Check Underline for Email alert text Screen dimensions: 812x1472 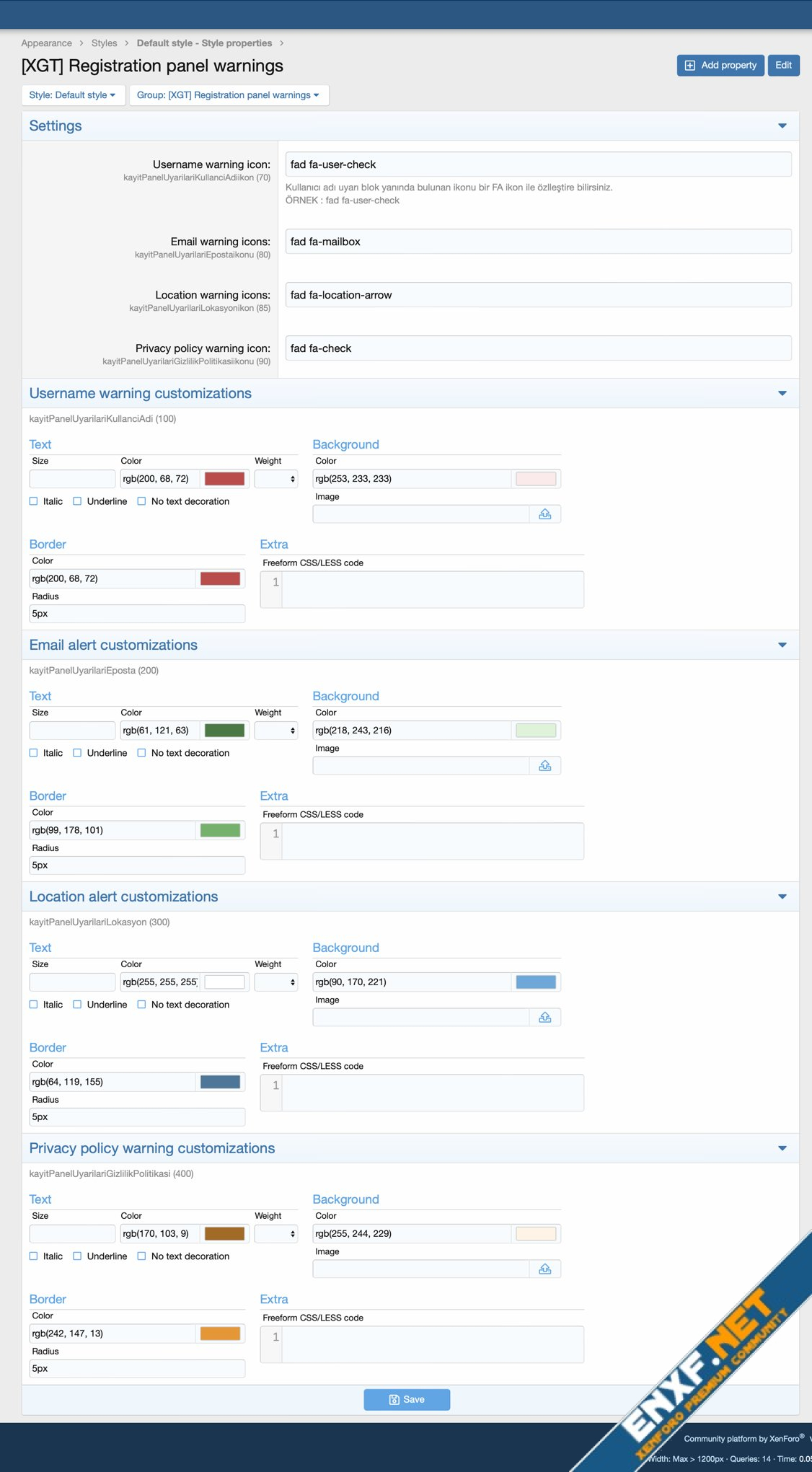[x=77, y=753]
